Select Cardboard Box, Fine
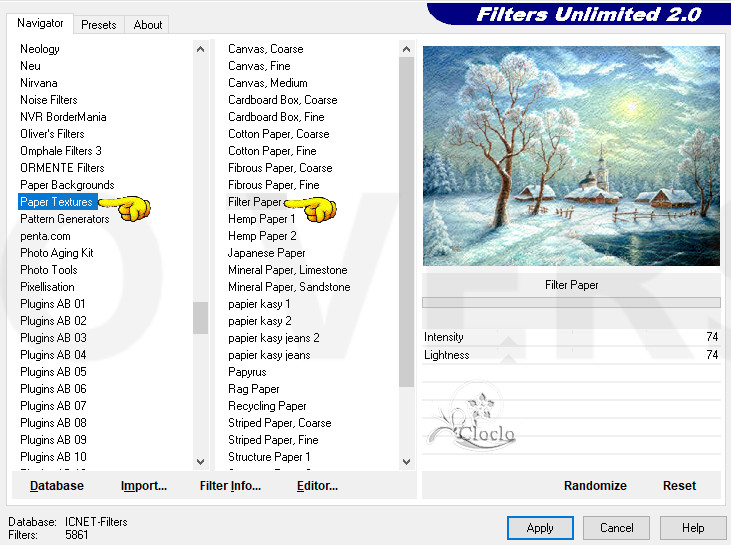731x545 pixels. click(x=276, y=117)
